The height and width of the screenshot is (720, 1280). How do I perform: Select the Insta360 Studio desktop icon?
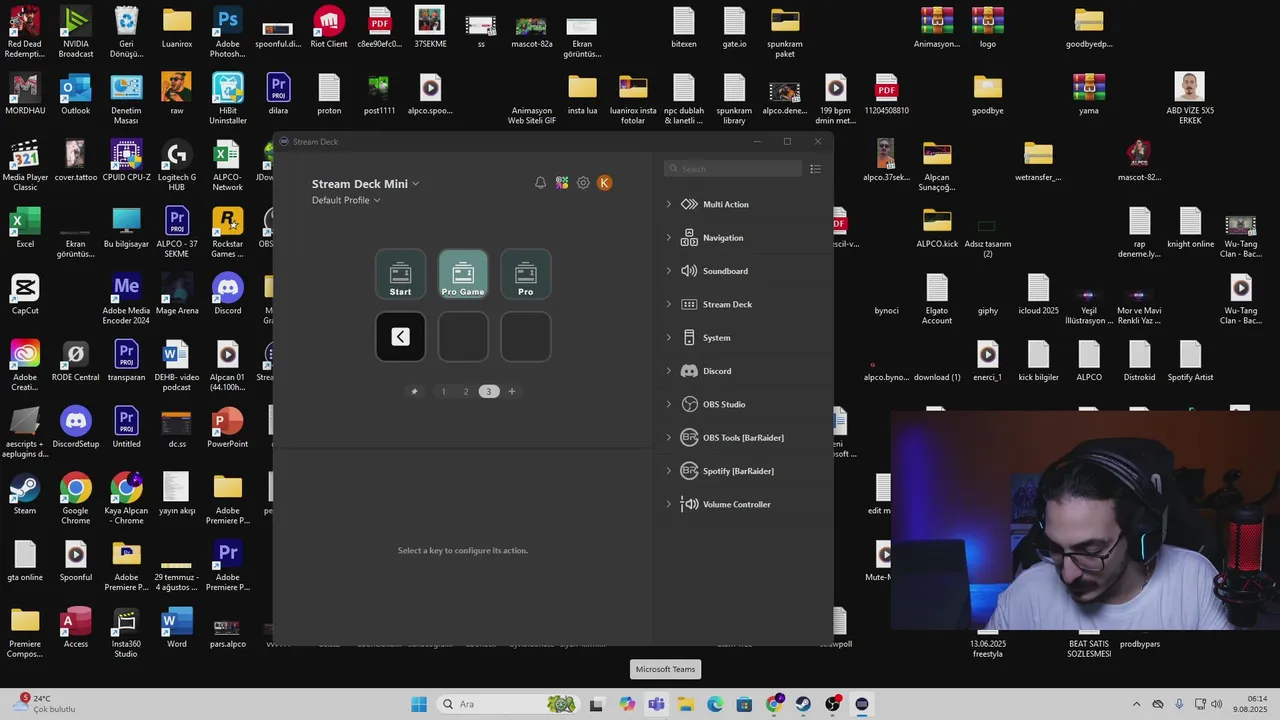(126, 632)
